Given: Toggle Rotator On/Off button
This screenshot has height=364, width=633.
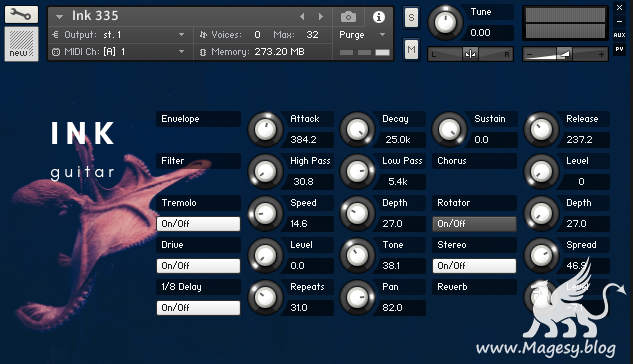Looking at the screenshot, I should click(x=474, y=224).
